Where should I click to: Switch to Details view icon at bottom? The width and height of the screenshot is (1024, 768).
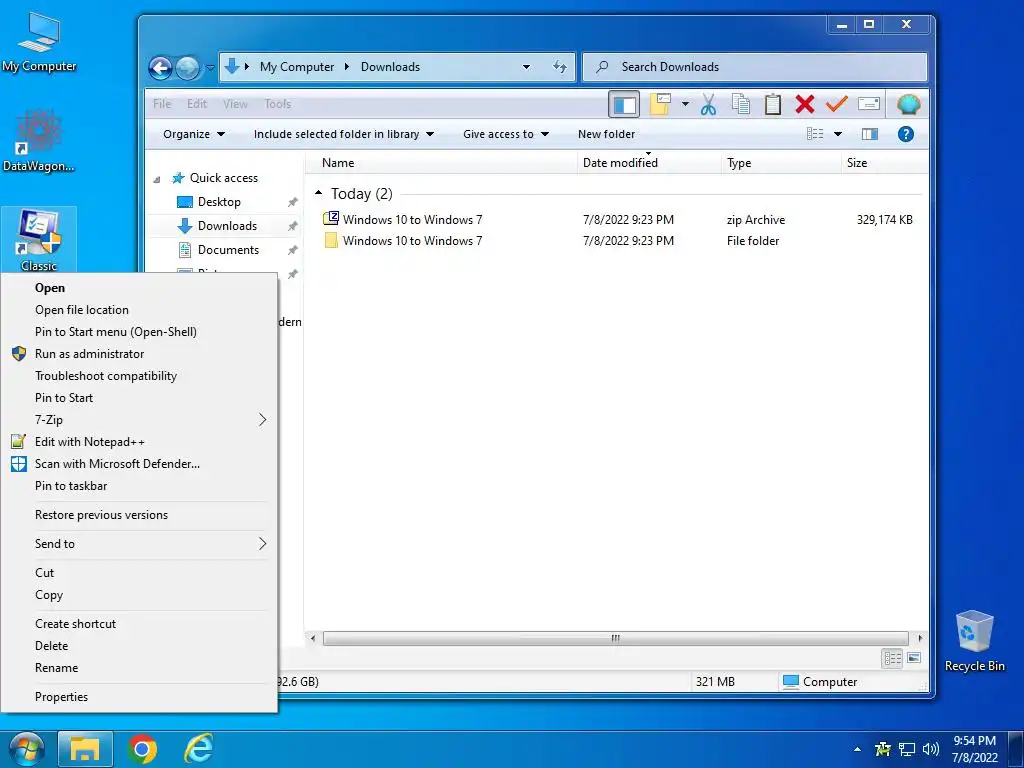coord(893,658)
